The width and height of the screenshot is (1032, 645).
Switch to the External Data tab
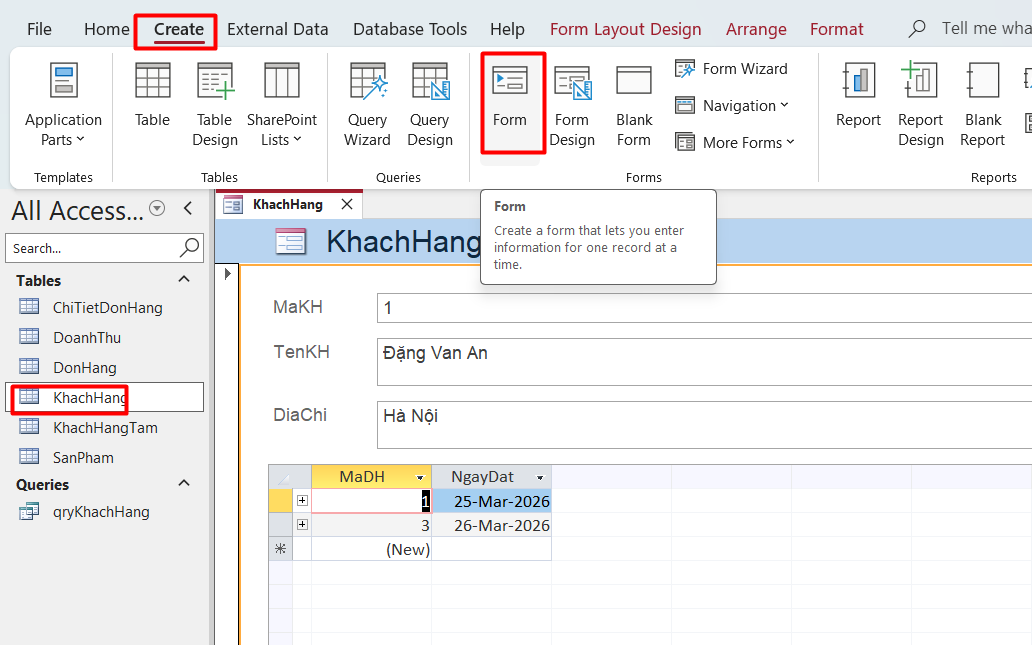[x=277, y=30]
